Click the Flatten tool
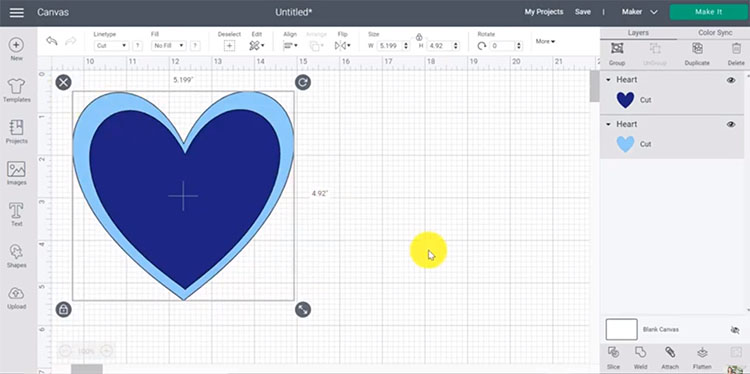This screenshot has height=374, width=750. 702,359
